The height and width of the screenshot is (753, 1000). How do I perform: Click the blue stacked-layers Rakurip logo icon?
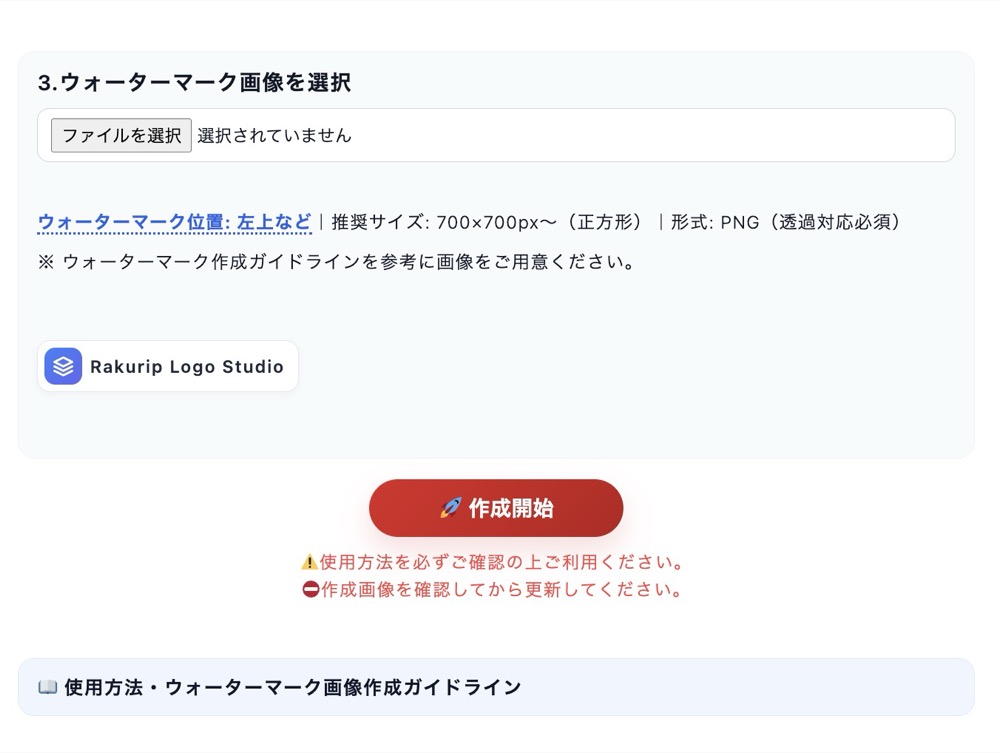tap(63, 366)
